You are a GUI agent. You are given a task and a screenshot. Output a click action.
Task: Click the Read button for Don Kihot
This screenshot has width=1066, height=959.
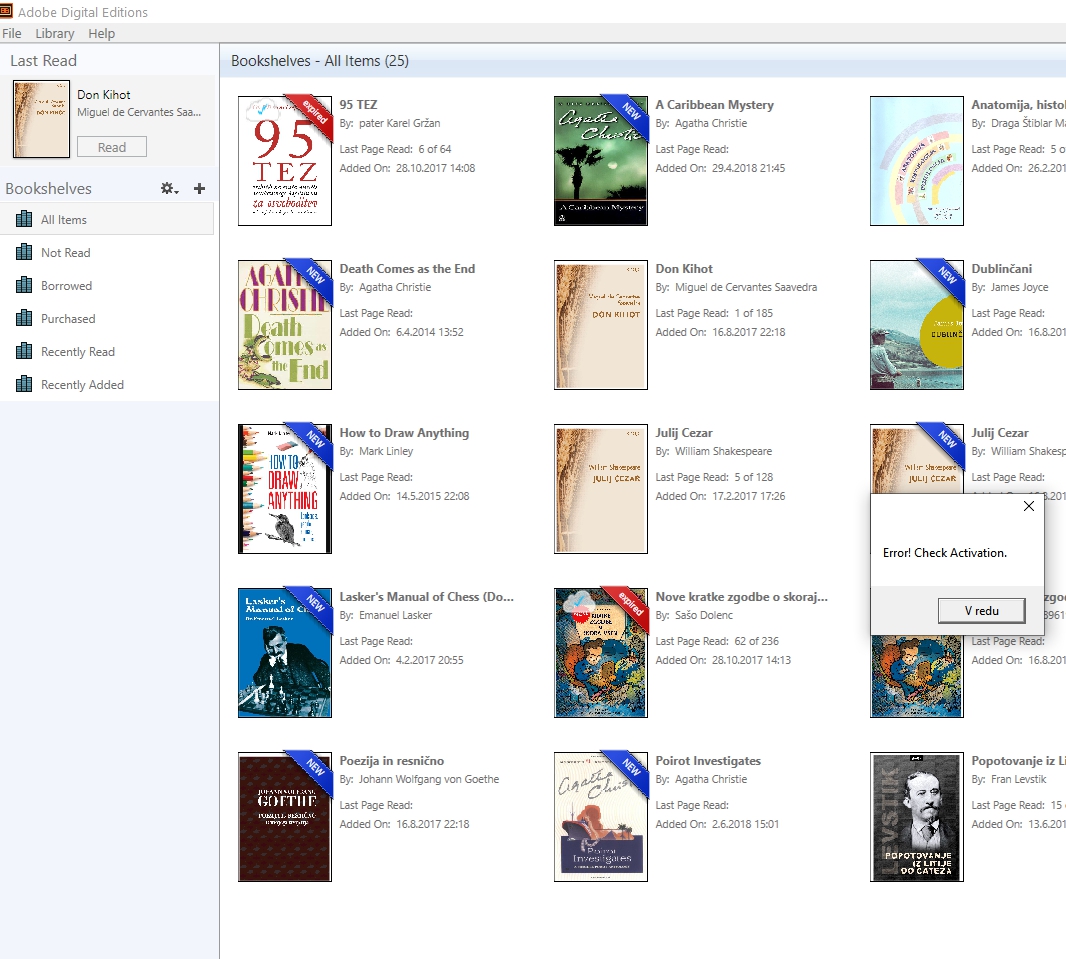(x=111, y=147)
